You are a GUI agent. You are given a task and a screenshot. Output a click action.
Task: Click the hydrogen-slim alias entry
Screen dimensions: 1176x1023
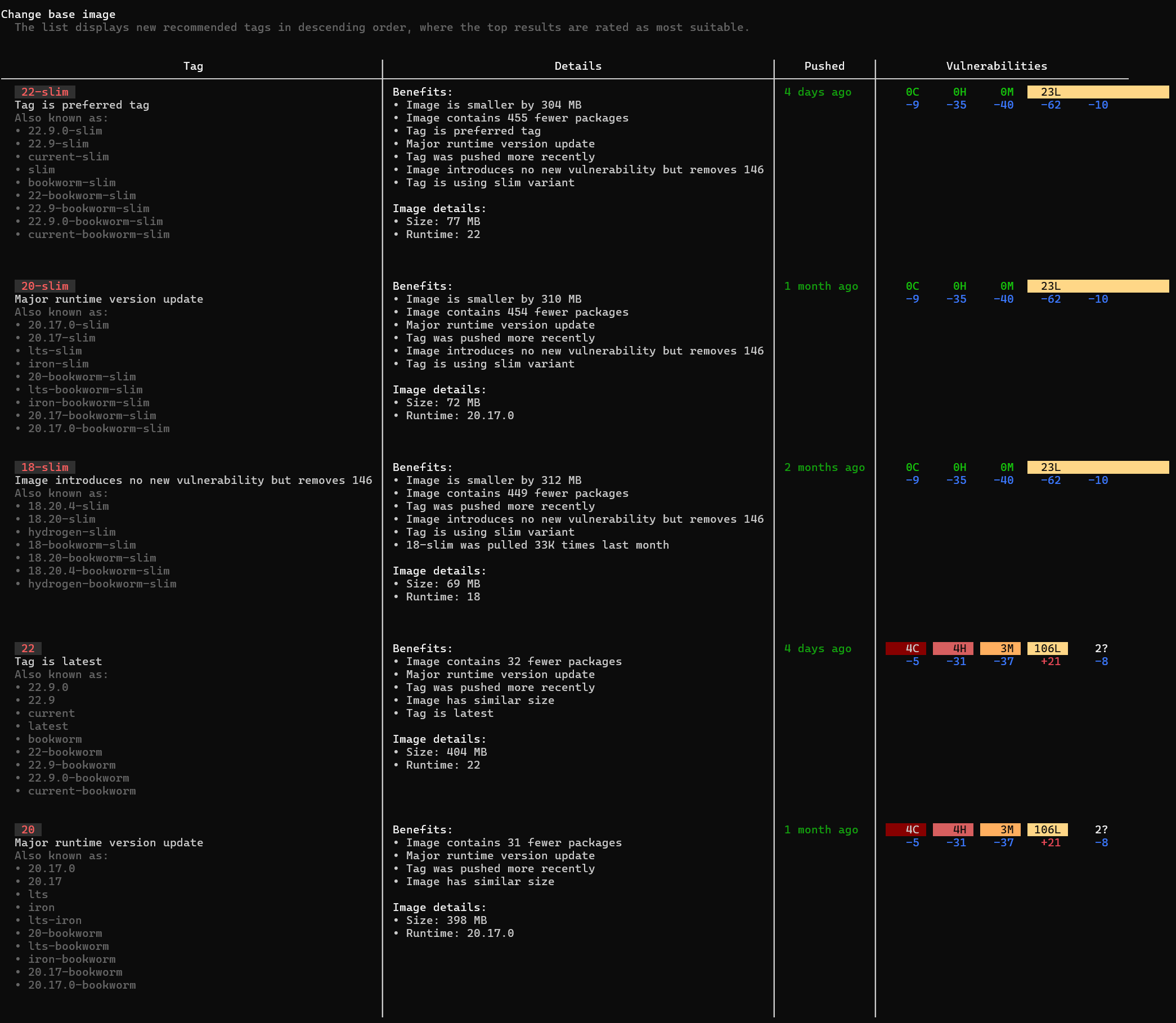[x=71, y=532]
